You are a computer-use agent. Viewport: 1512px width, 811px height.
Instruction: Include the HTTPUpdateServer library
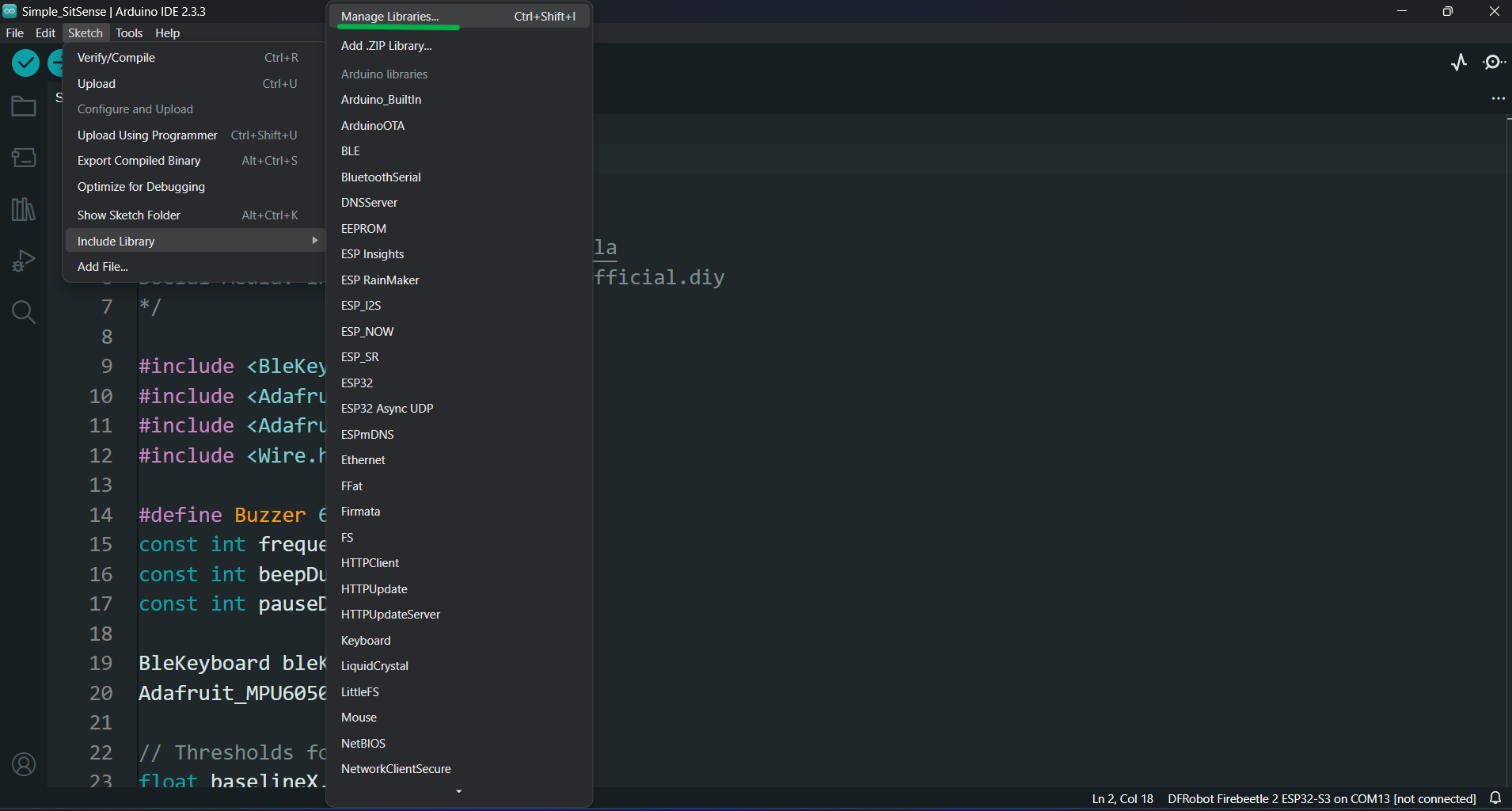tap(459, 615)
